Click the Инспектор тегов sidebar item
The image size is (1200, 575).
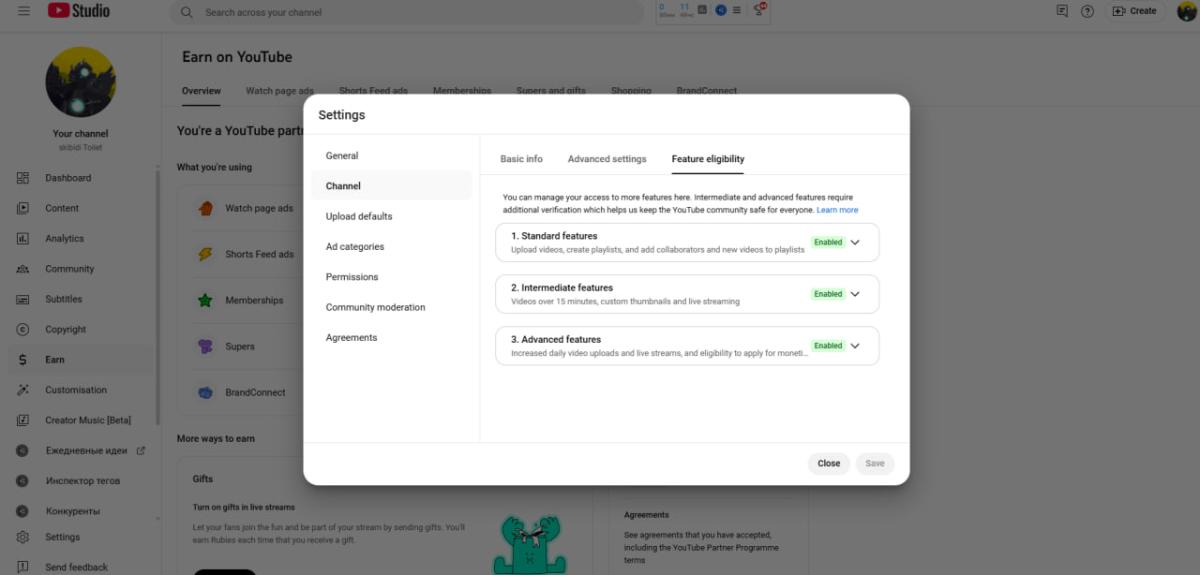click(82, 481)
